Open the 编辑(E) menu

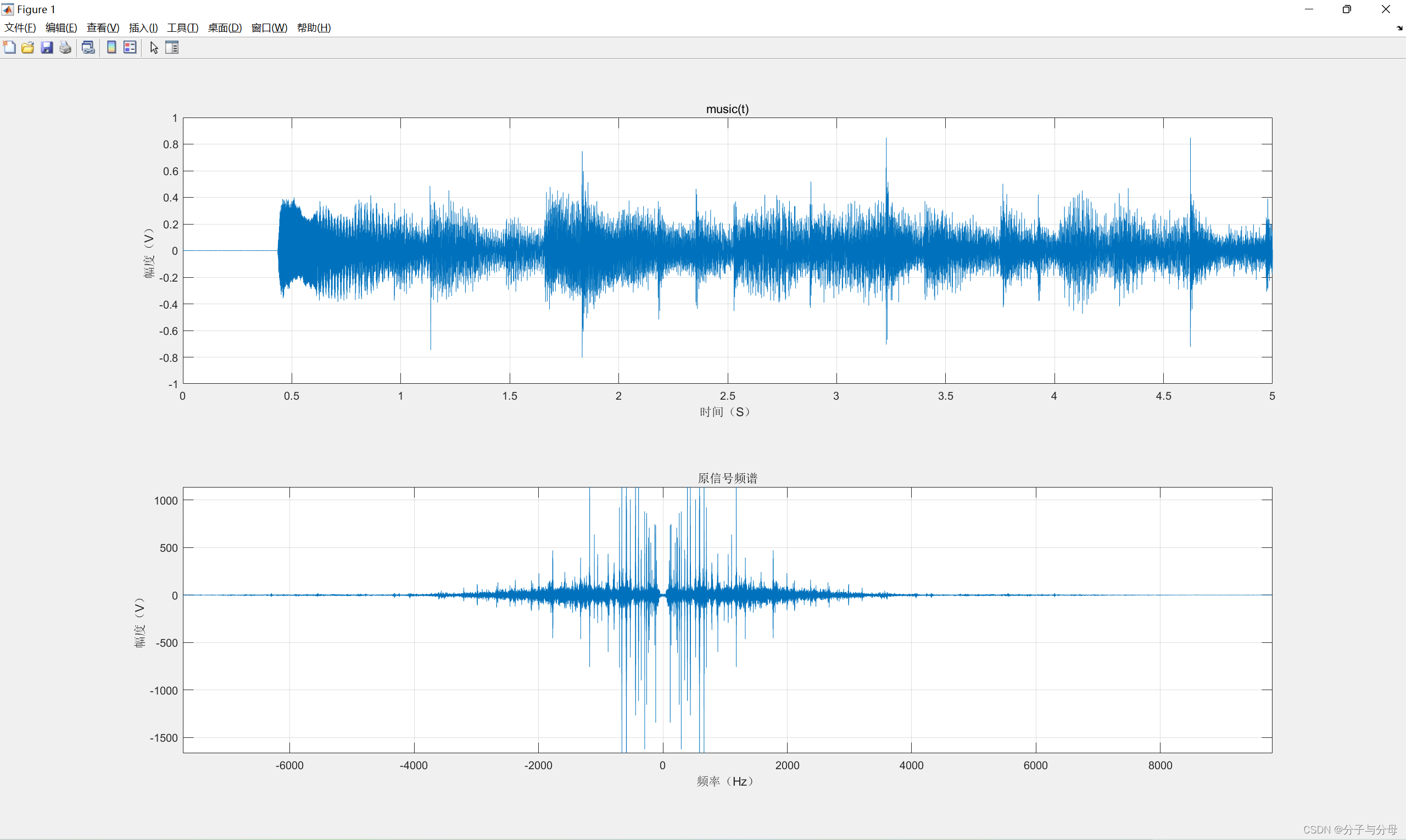click(61, 28)
